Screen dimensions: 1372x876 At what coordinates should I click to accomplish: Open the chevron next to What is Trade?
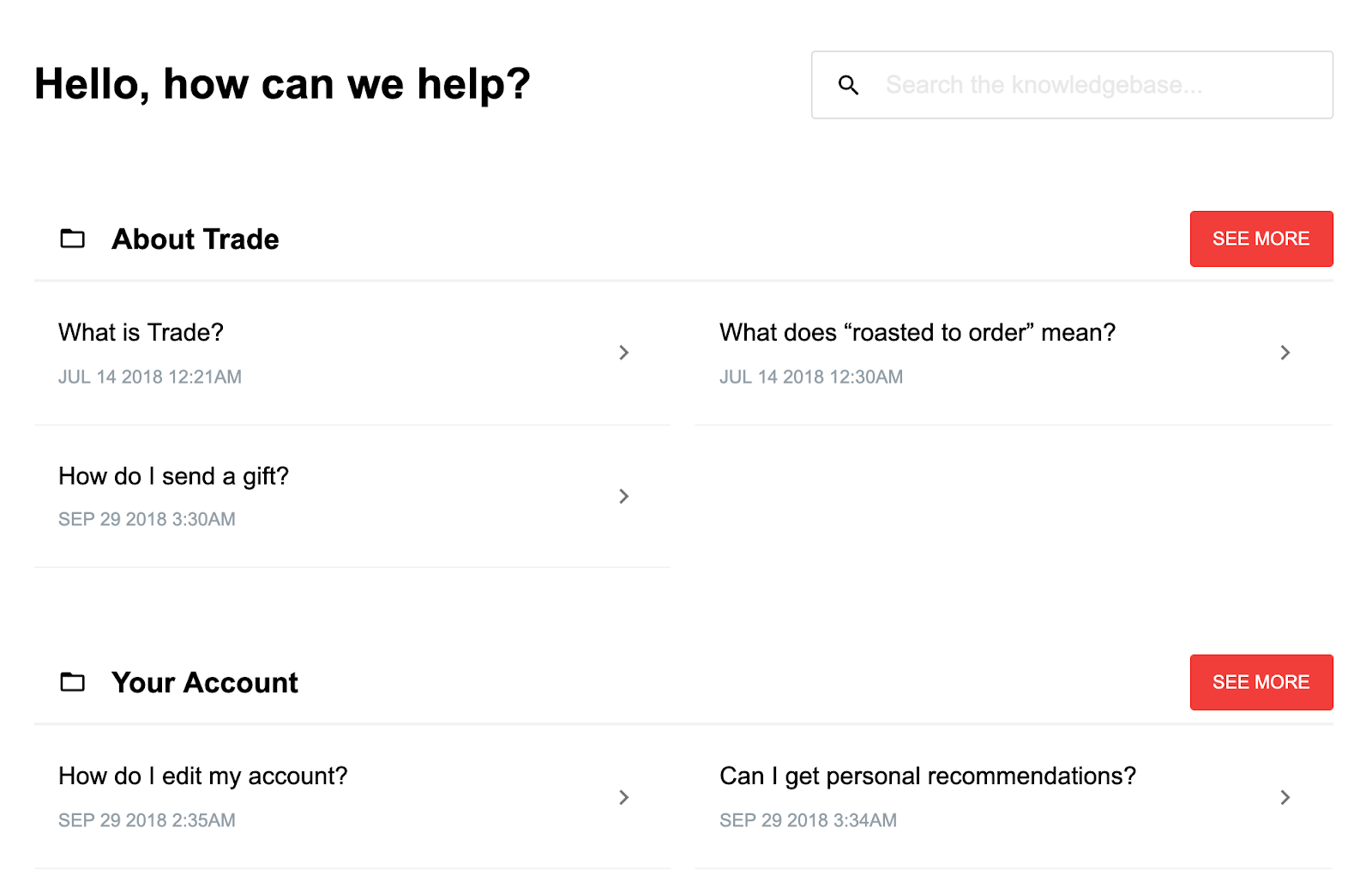pyautogui.click(x=623, y=353)
